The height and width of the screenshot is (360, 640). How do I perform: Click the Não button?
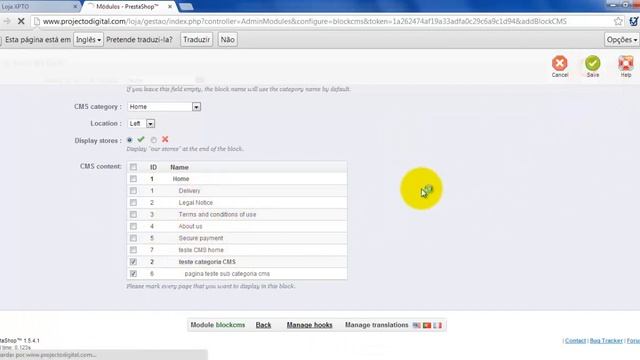(227, 40)
